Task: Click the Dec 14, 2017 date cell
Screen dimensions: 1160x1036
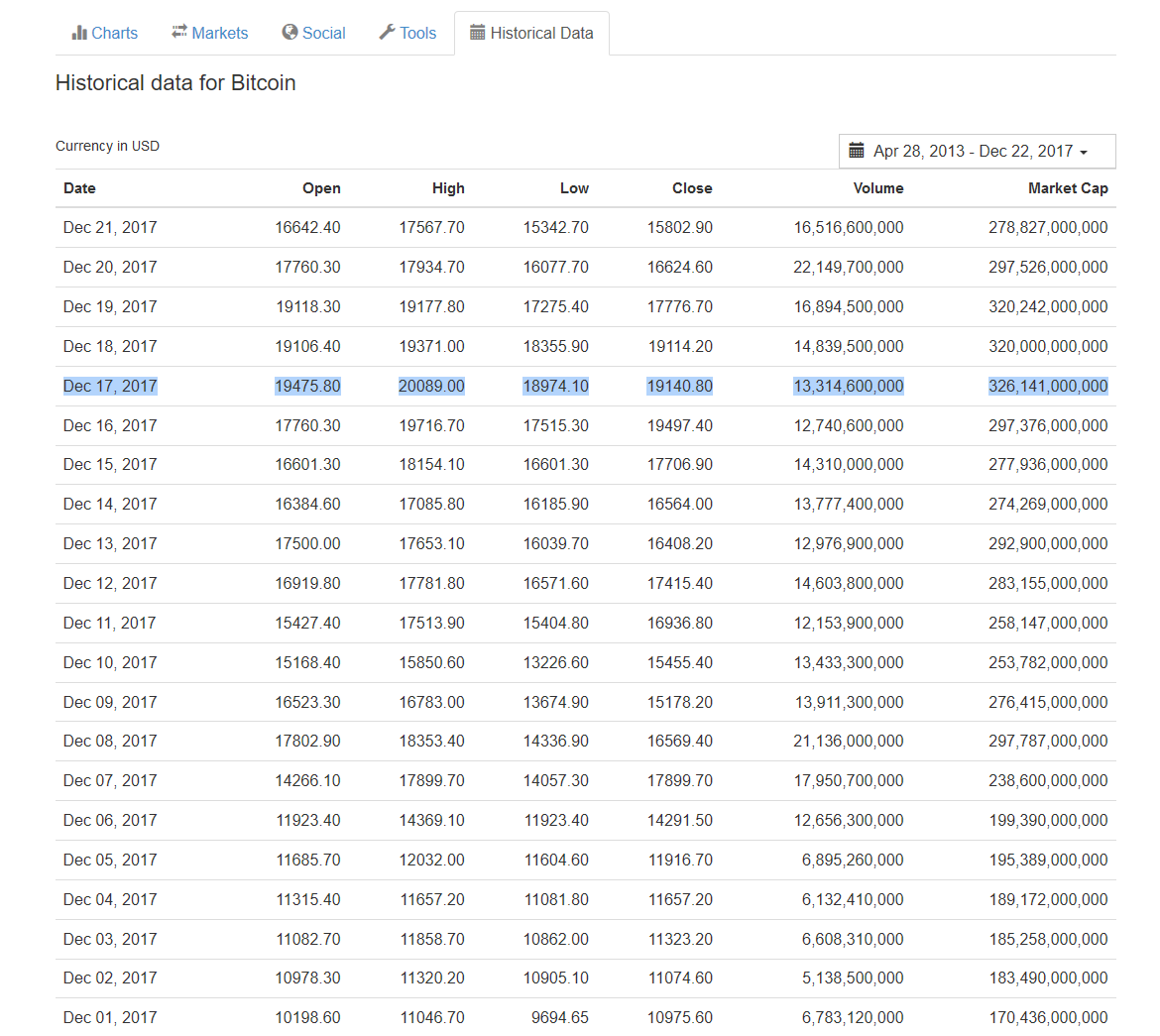Action: pyautogui.click(x=110, y=504)
